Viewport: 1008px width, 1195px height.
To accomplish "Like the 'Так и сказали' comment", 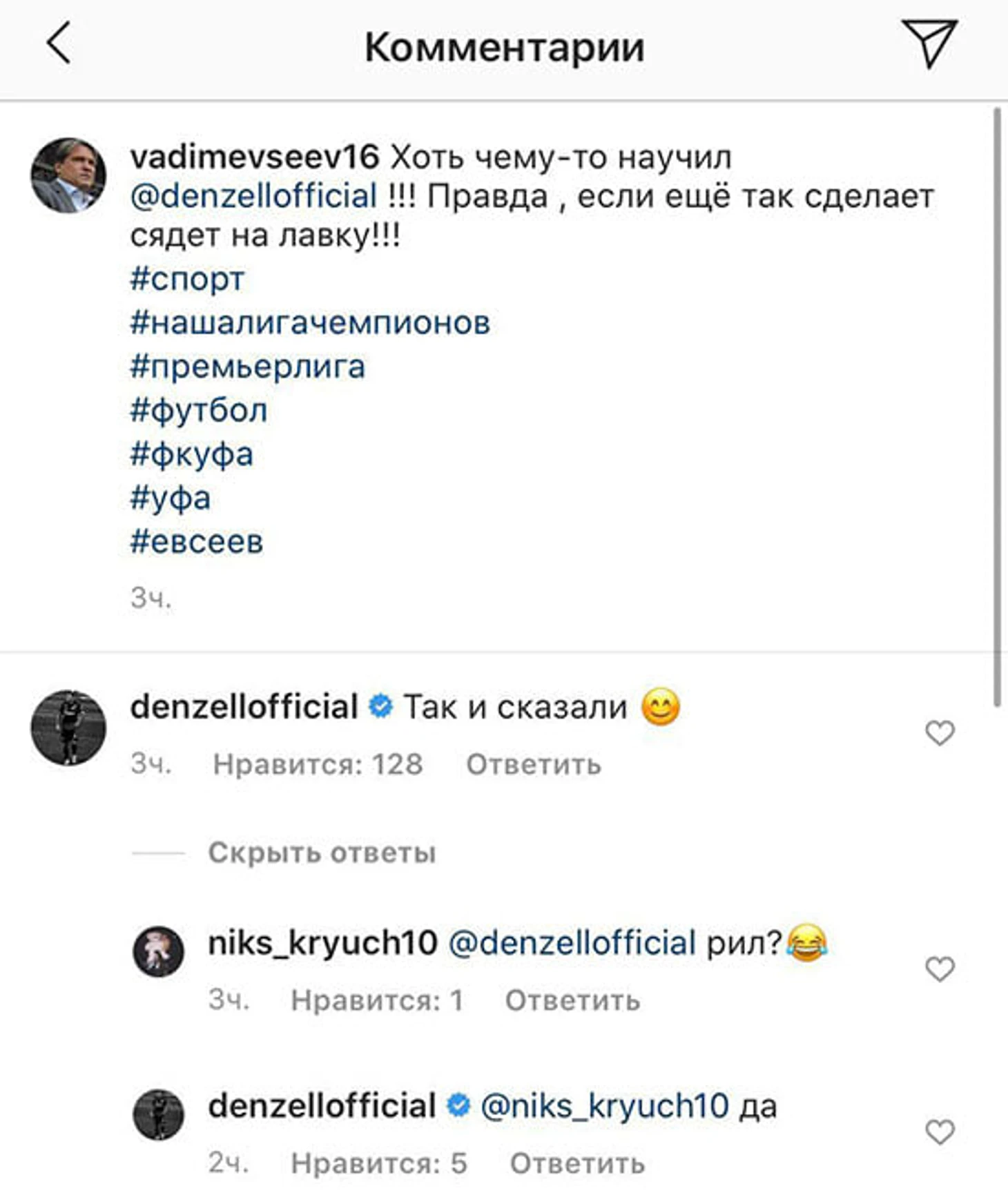I will coord(939,732).
